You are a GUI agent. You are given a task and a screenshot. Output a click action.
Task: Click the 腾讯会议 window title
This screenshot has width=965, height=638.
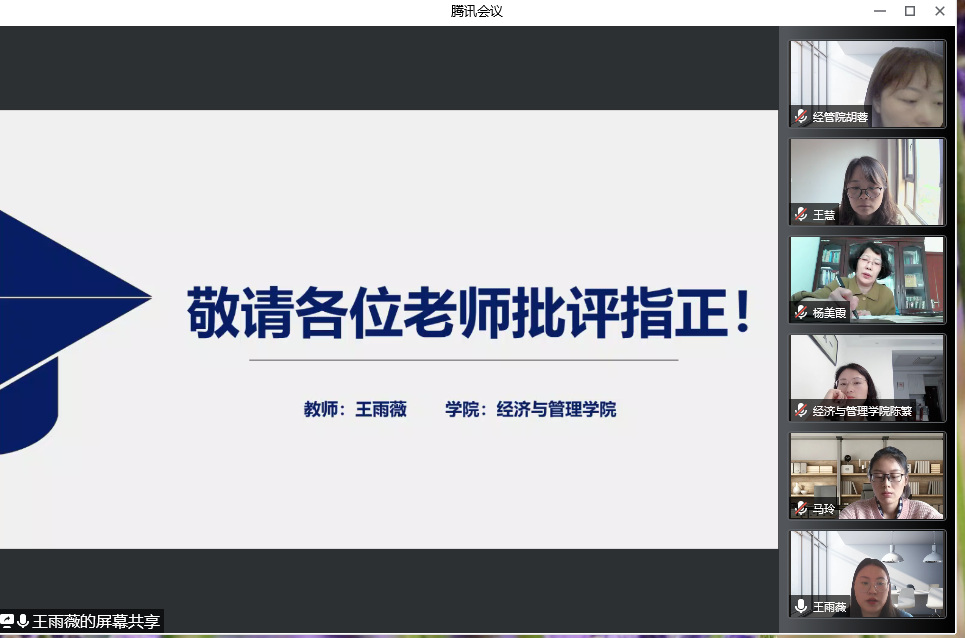476,11
